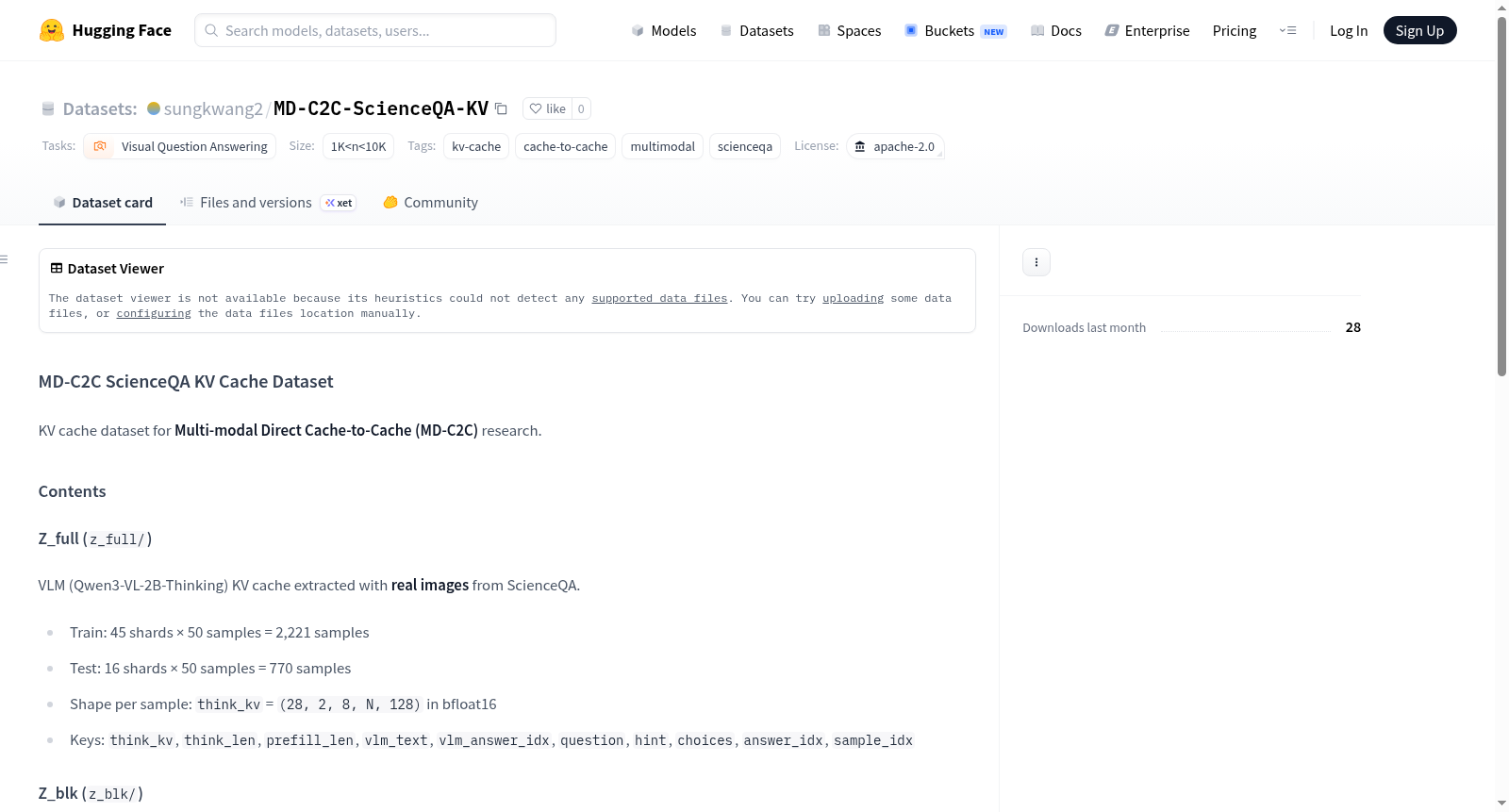Open the Datasets nav item
Viewport: 1509px width, 812px height.
coord(756,30)
